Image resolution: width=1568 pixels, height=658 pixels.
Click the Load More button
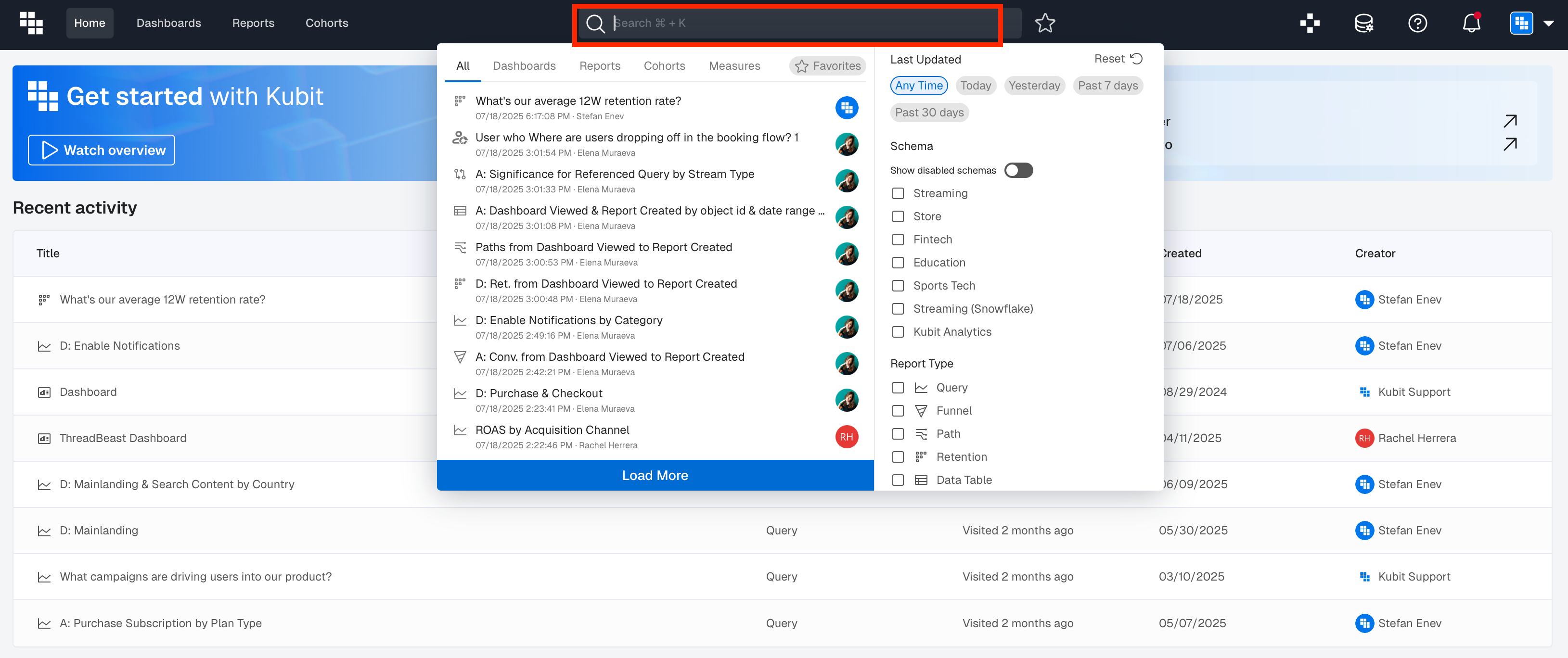coord(655,476)
